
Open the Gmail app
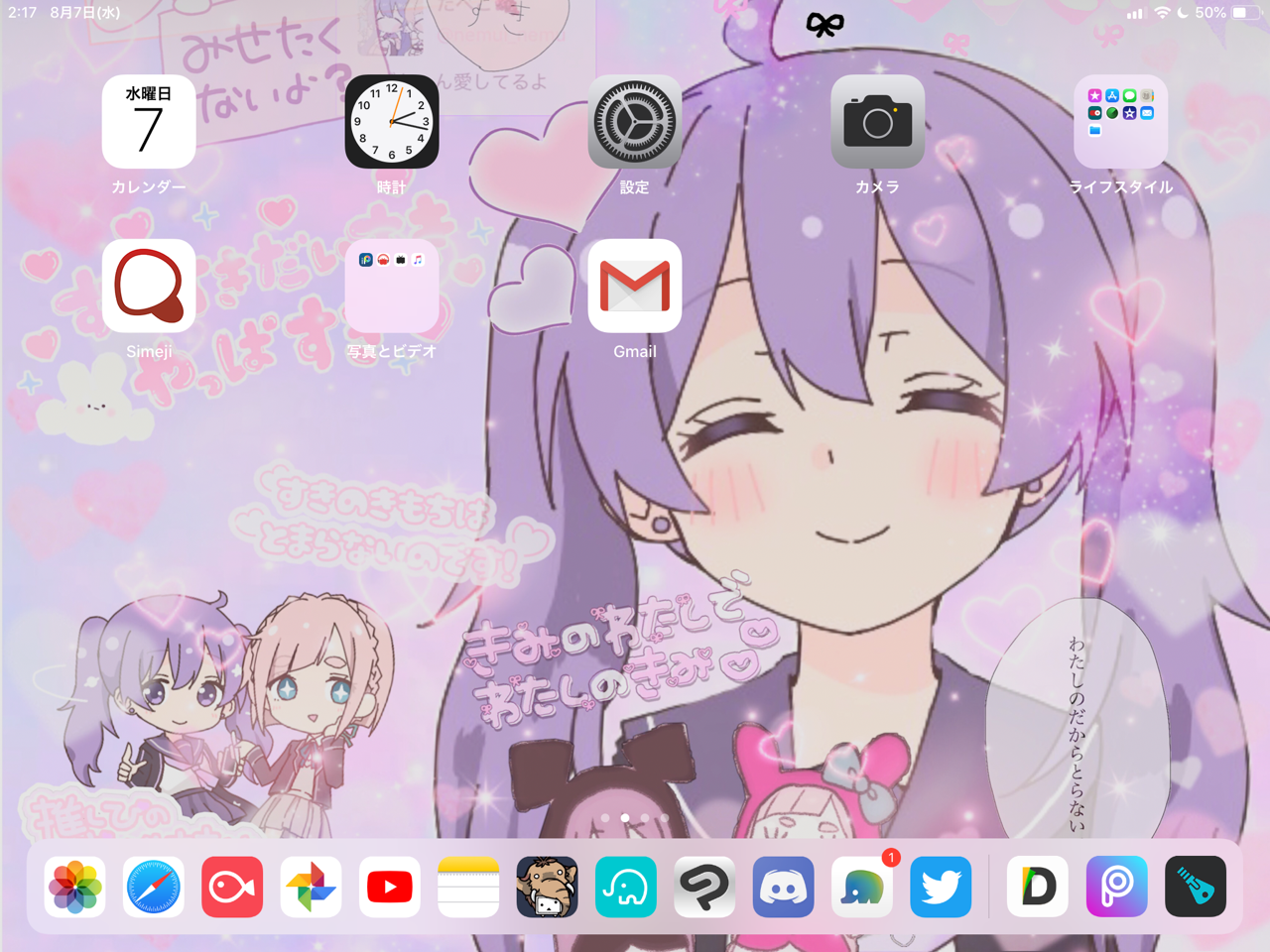(x=635, y=286)
